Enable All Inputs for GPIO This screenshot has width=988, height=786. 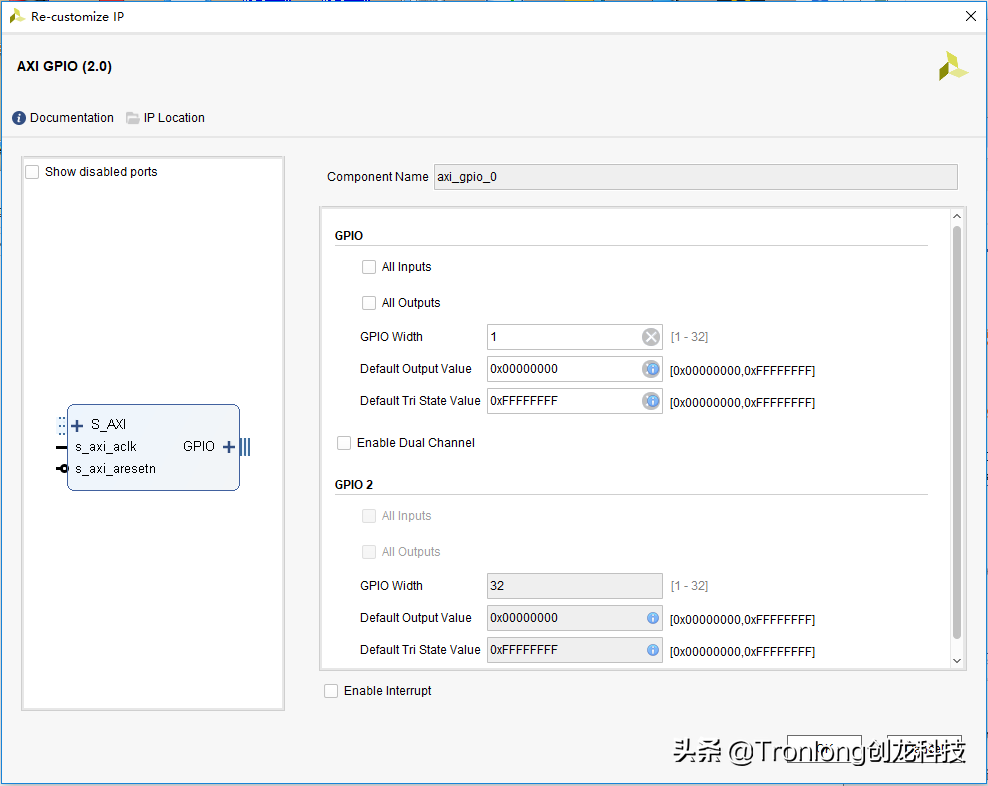[x=369, y=267]
